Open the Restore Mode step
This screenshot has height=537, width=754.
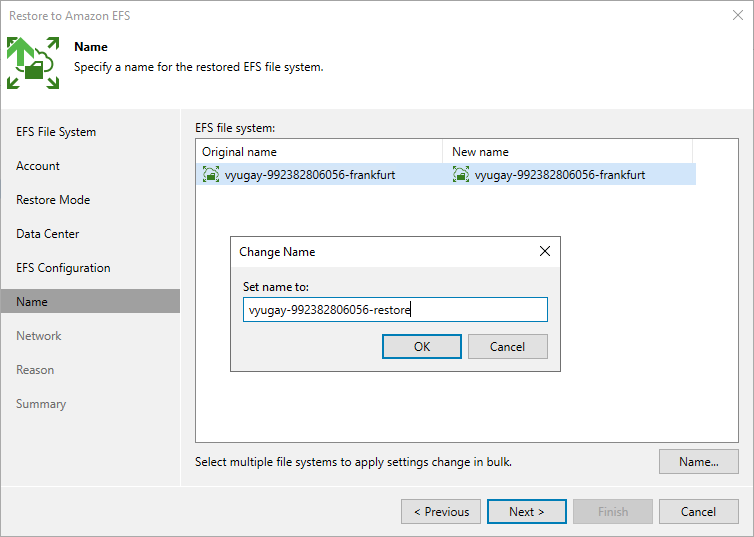(x=53, y=200)
